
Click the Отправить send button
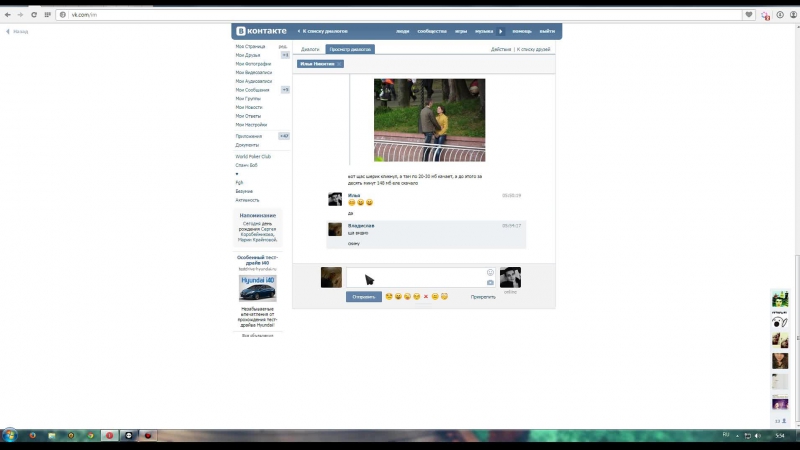pyautogui.click(x=364, y=297)
